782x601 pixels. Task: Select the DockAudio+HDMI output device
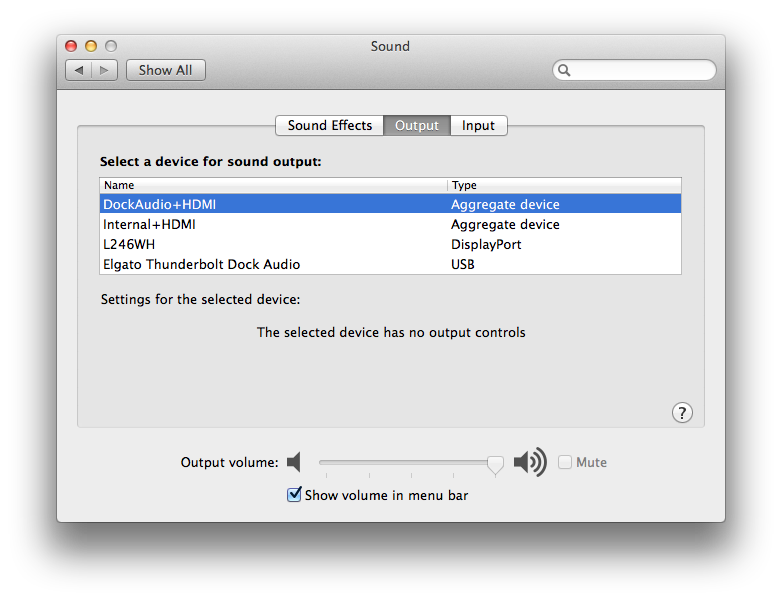tap(391, 204)
